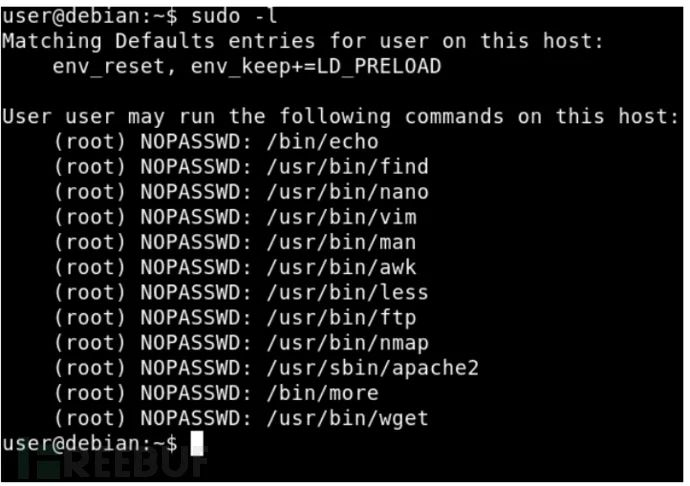Image resolution: width=690 pixels, height=486 pixels.
Task: Click the "User user may run" line
Action: (340, 117)
